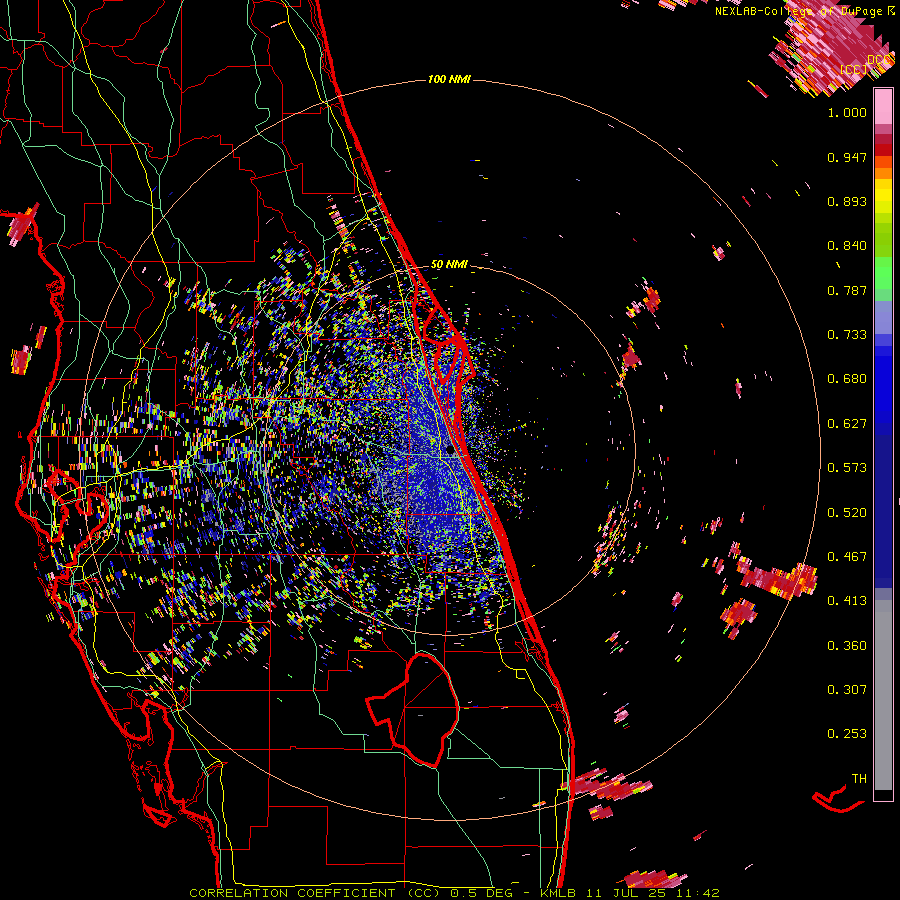Click the 0.627 color scale value
This screenshot has height=900, width=900.
(847, 424)
